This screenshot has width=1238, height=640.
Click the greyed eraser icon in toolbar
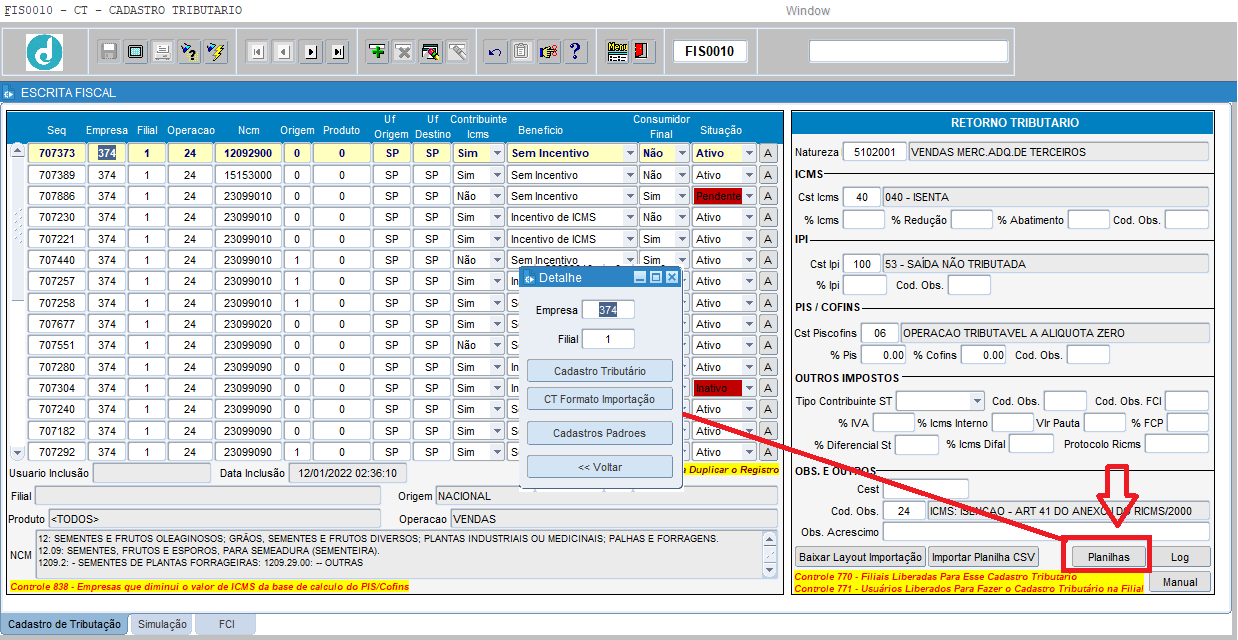[x=456, y=52]
